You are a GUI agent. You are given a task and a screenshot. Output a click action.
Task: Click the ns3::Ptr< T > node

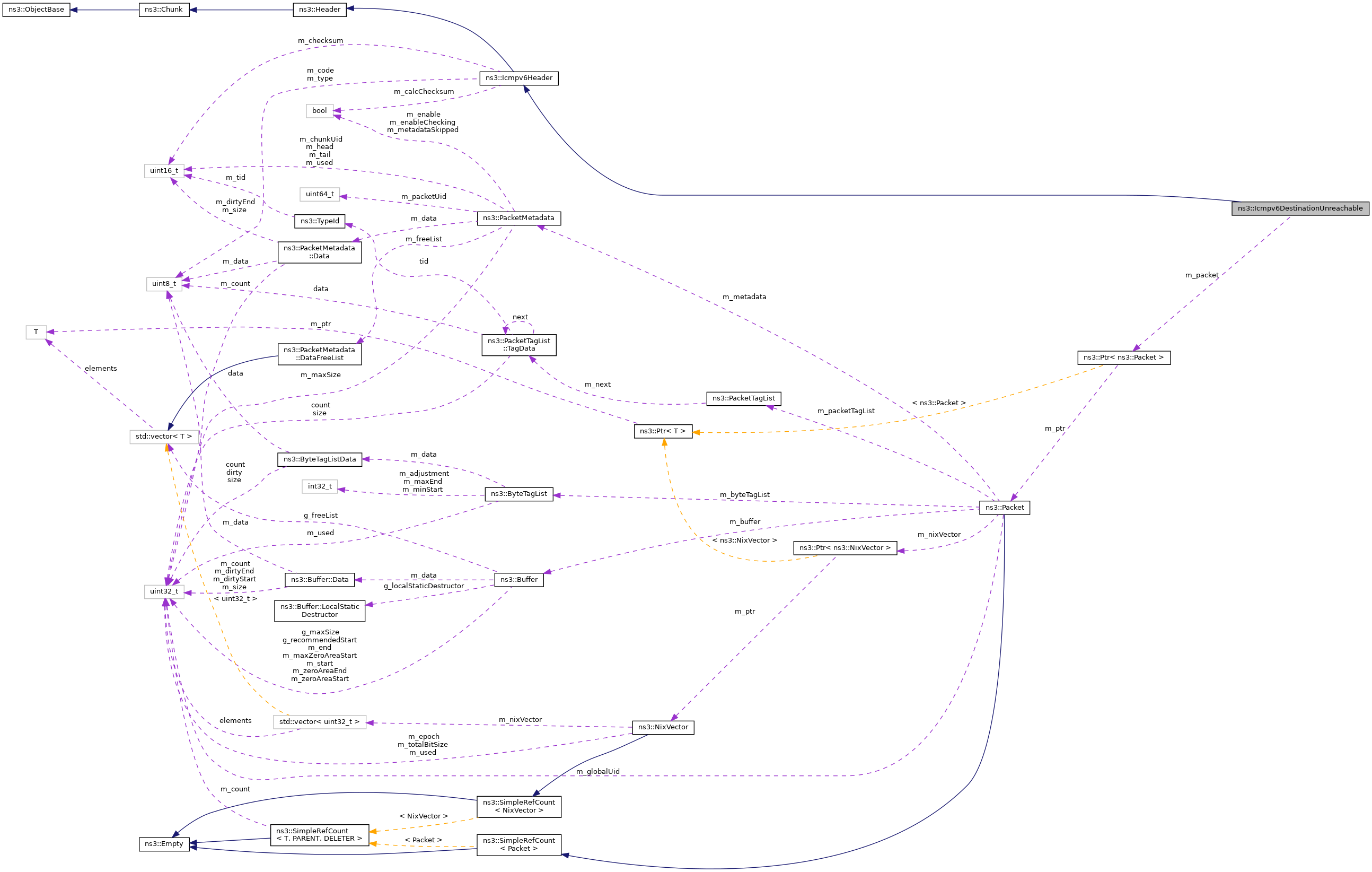pyautogui.click(x=663, y=431)
